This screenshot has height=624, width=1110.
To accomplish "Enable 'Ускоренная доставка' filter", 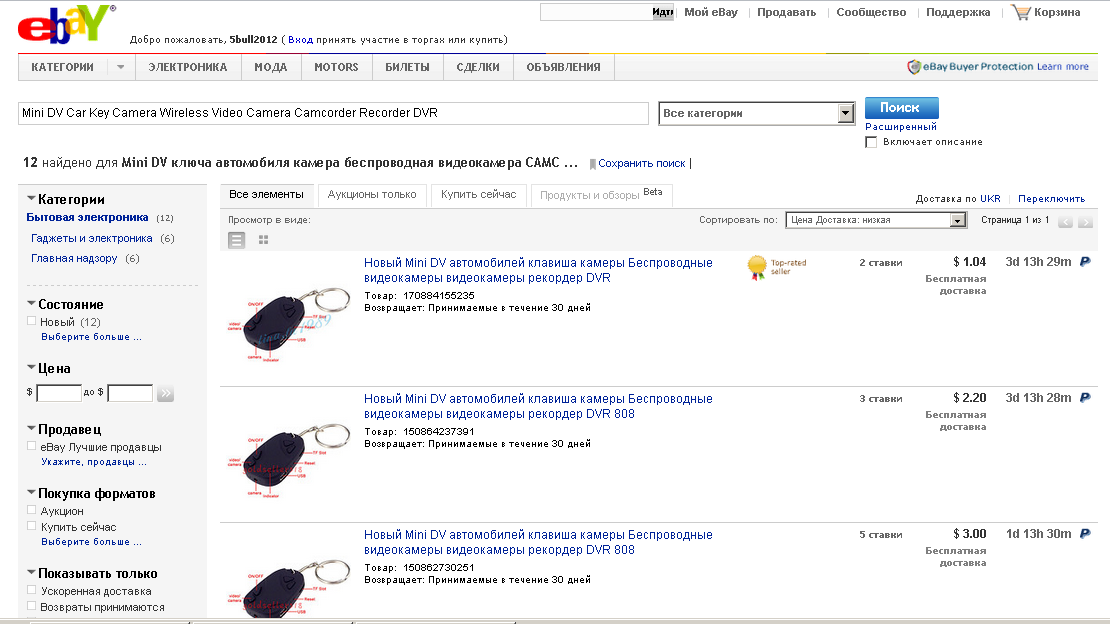I will coord(31,590).
